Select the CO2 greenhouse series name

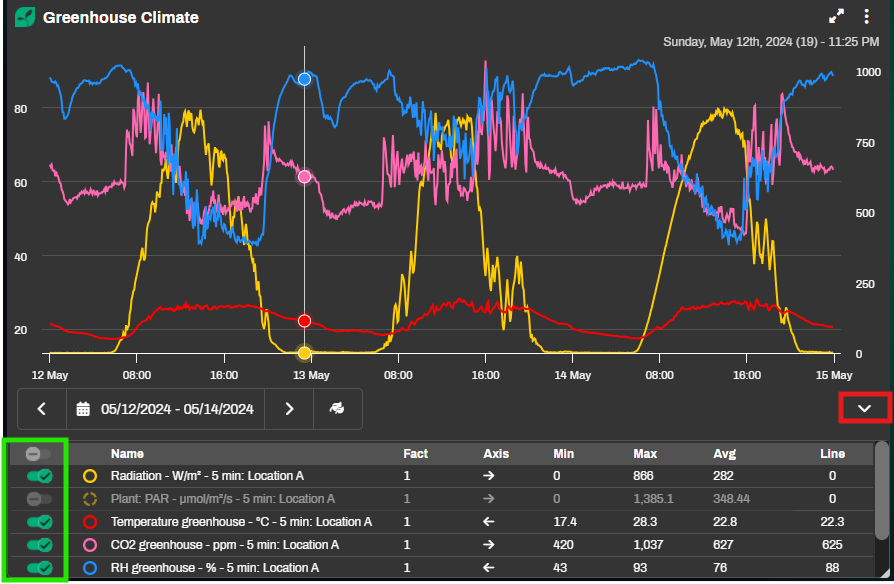click(x=224, y=544)
